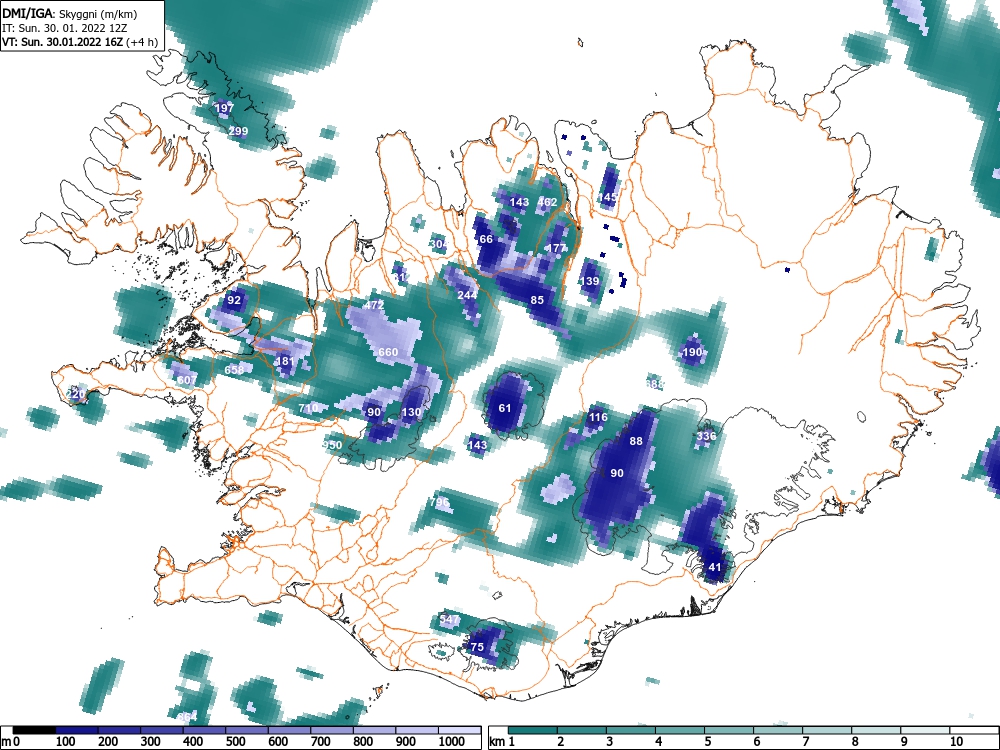The image size is (1000, 750).
Task: Click the "m 0" unit label in the legend
Action: click(x=11, y=742)
